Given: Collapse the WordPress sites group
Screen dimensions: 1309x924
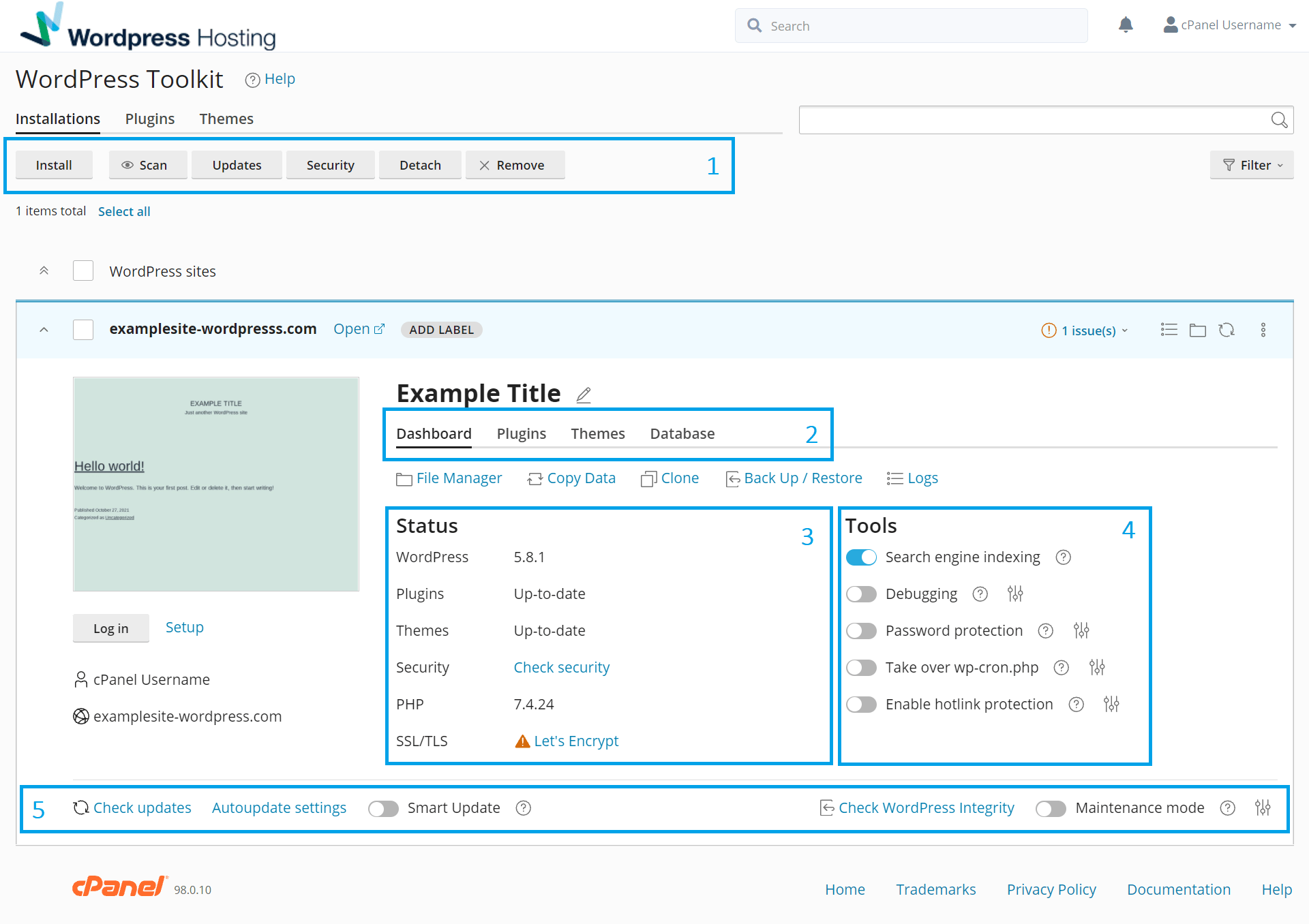Looking at the screenshot, I should (44, 271).
